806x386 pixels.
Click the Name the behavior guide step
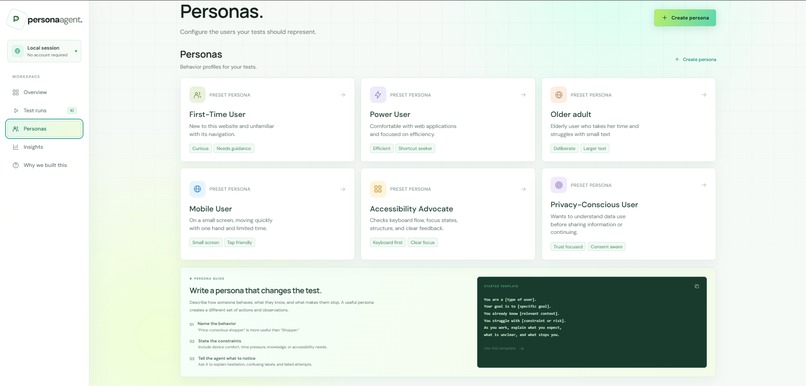pyautogui.click(x=244, y=326)
